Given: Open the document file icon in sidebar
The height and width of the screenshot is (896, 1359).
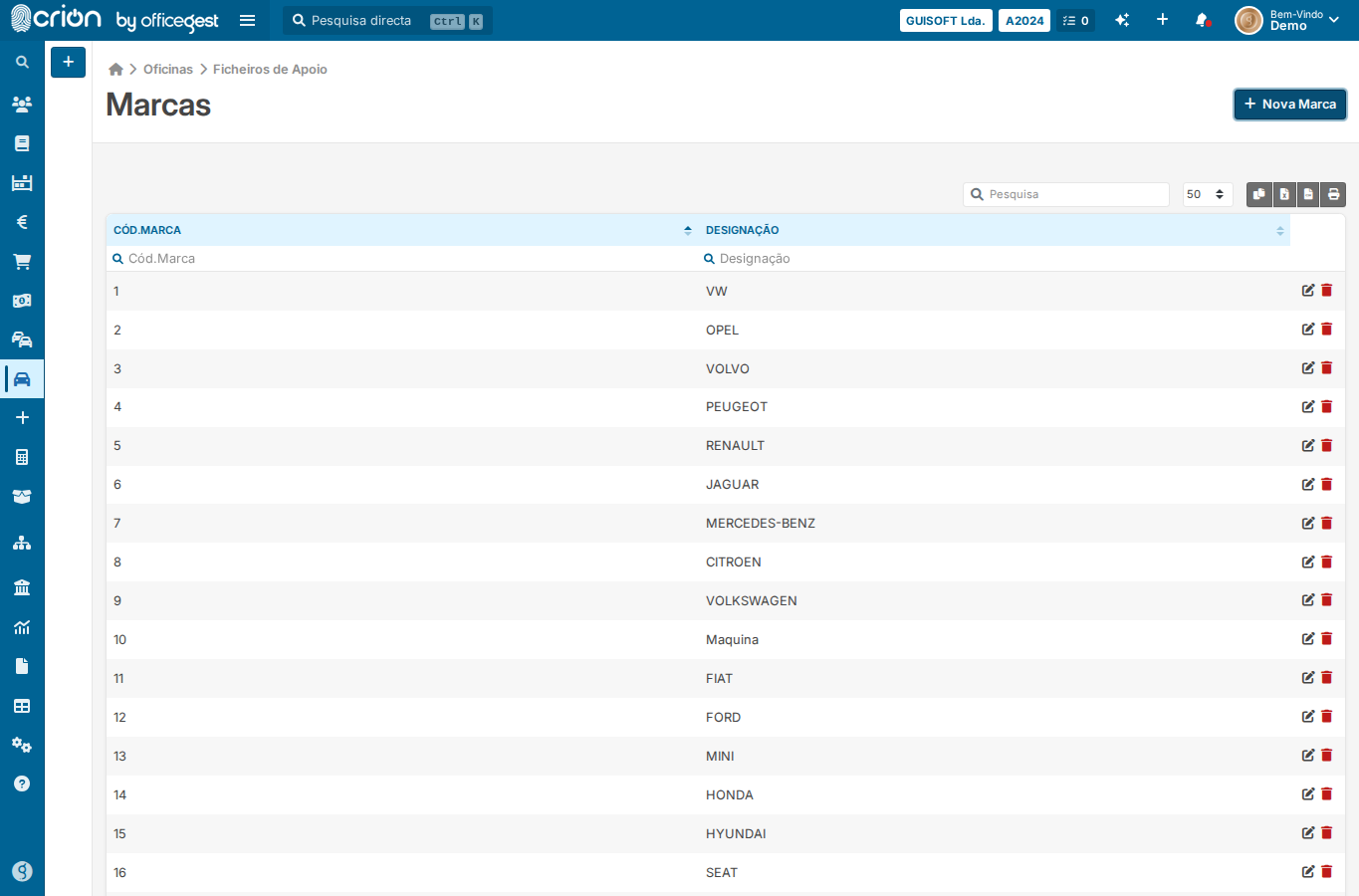Looking at the screenshot, I should click(22, 666).
